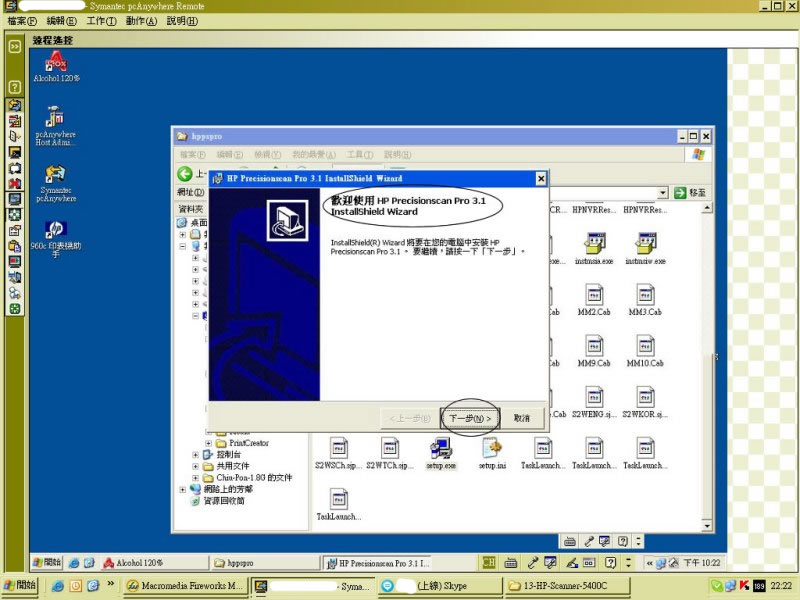Select the S2WSCh.sjp... file
Image resolution: width=800 pixels, height=600 pixels.
[x=338, y=453]
